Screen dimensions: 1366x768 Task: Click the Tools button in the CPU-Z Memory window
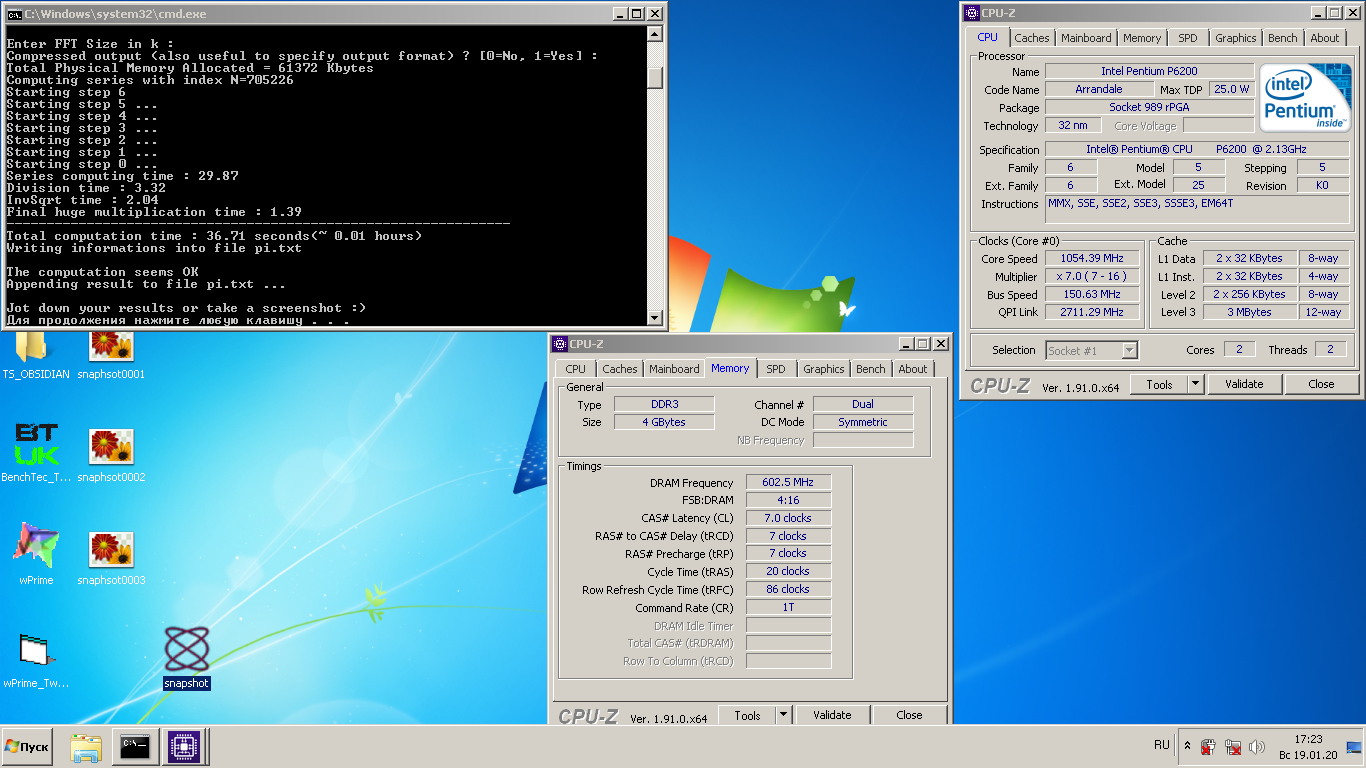747,715
